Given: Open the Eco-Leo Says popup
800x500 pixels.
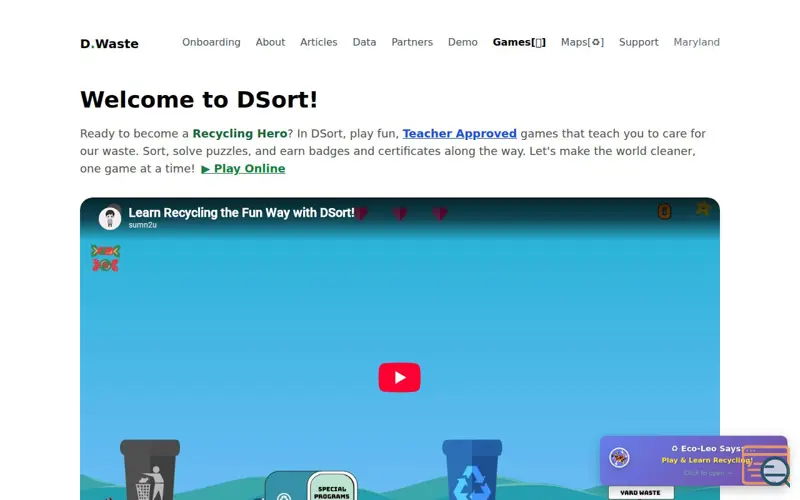Looking at the screenshot, I should coord(693,460).
